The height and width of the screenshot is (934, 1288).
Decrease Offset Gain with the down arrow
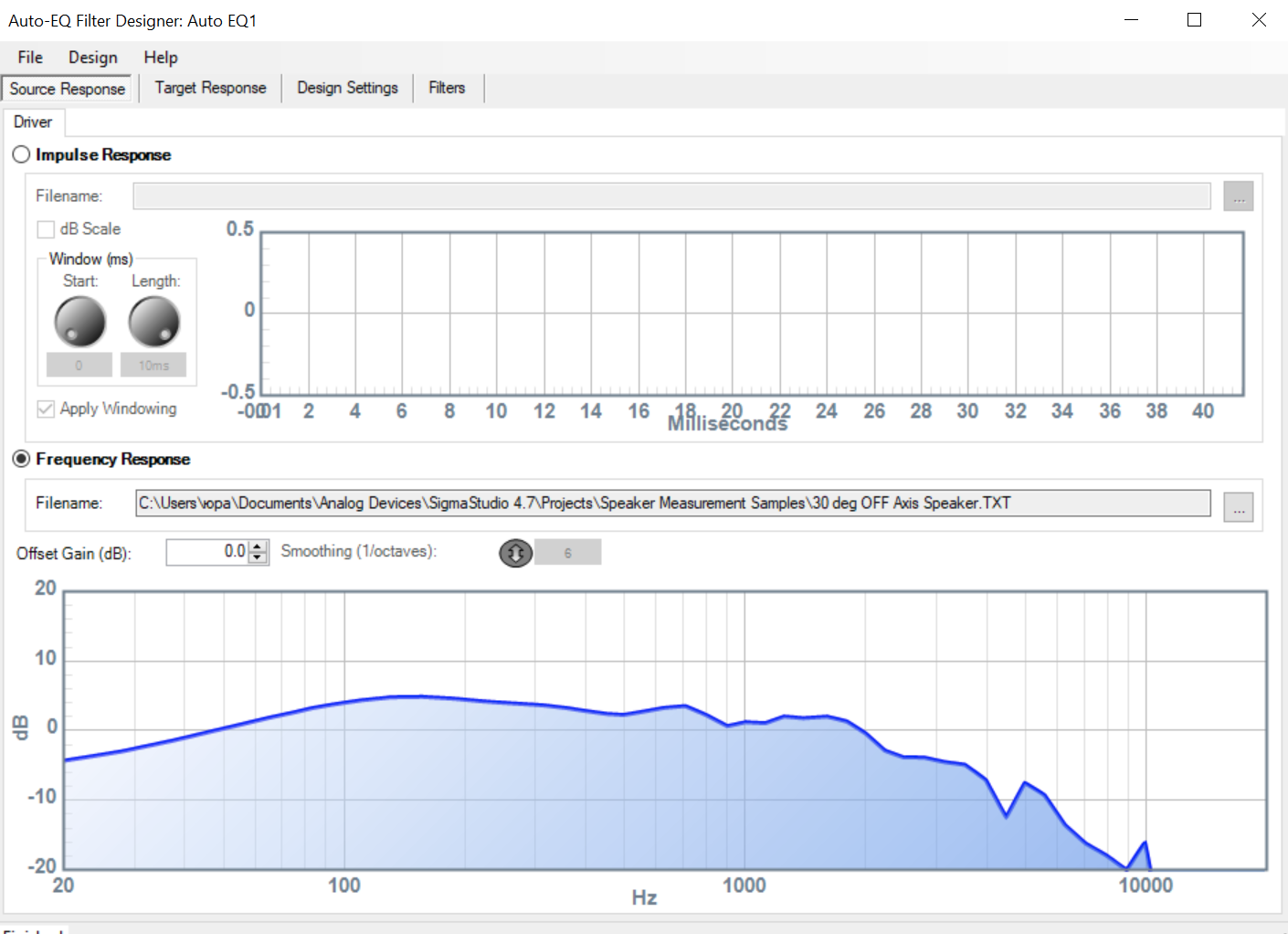click(259, 557)
